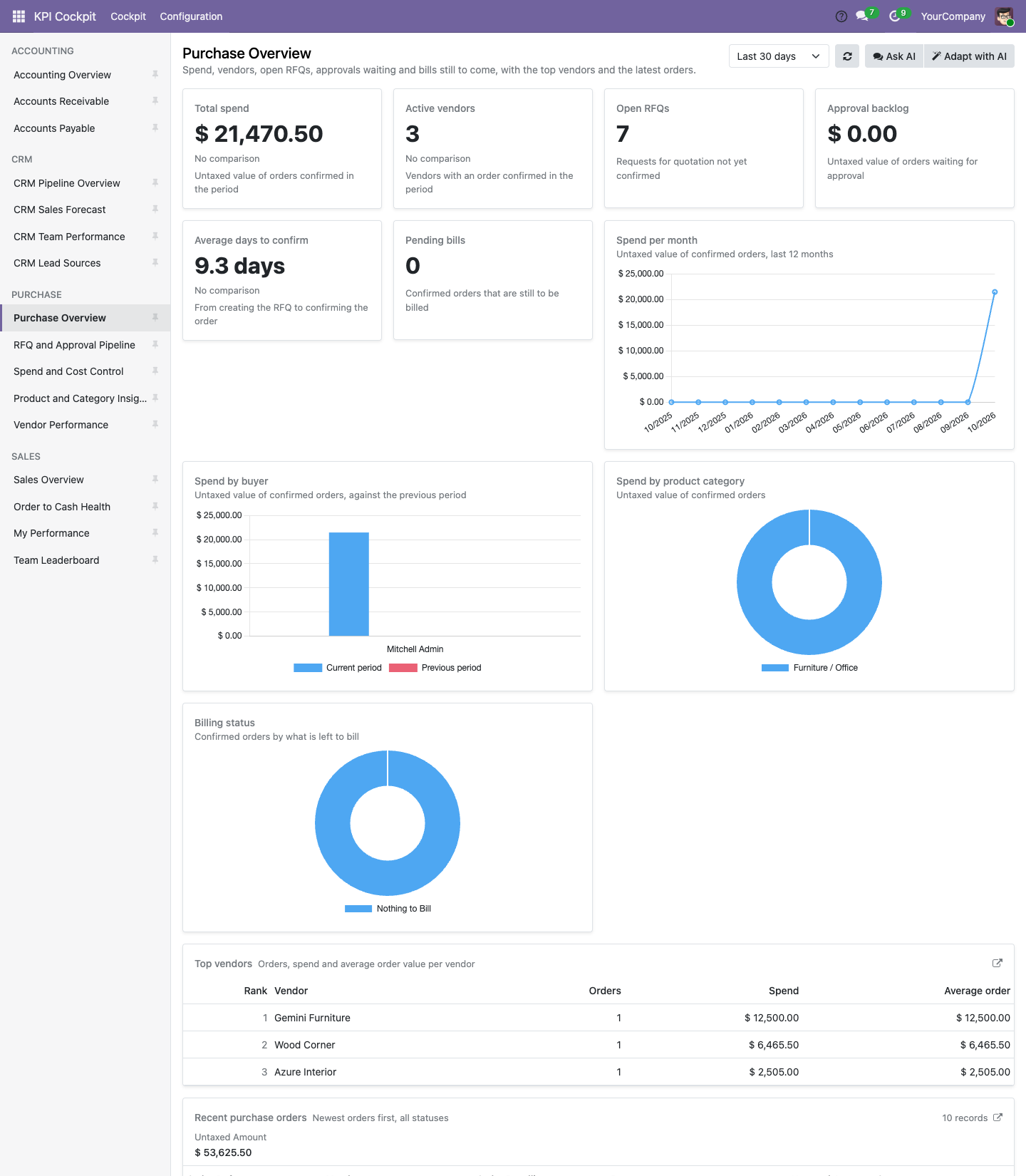Toggle the Furniture / Office legend swatch
This screenshot has width=1026, height=1176.
(x=775, y=668)
